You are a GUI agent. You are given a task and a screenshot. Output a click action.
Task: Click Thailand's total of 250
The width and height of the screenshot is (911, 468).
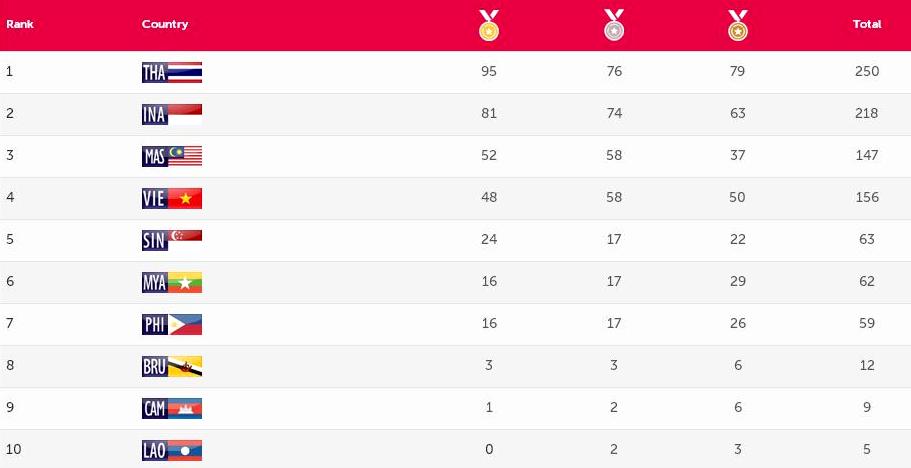pyautogui.click(x=867, y=71)
